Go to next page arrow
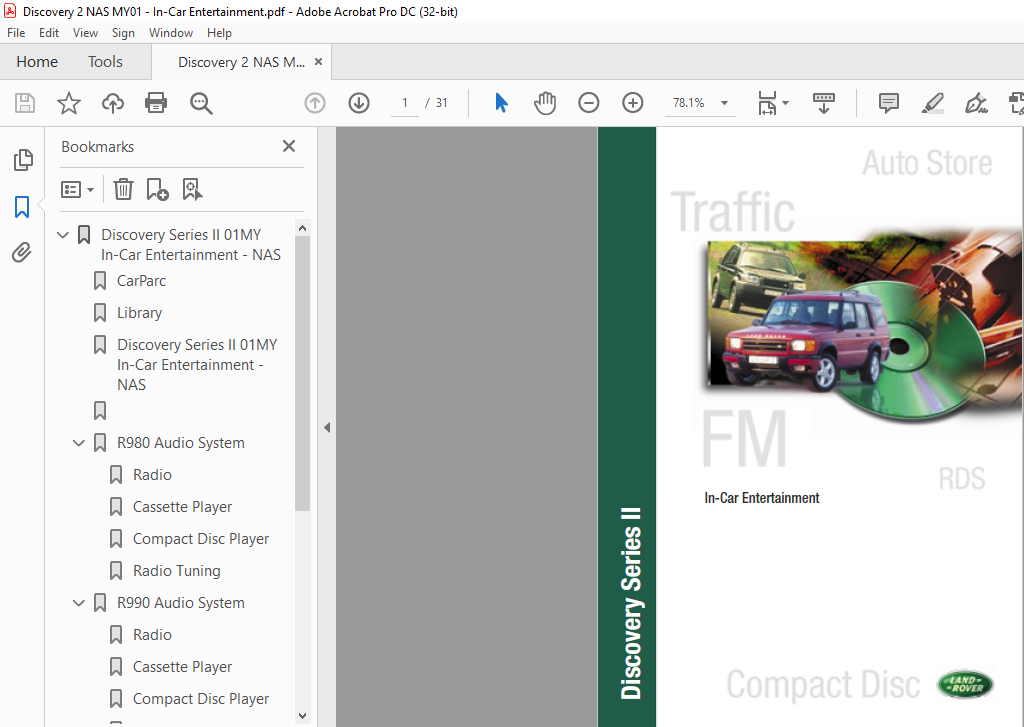The height and width of the screenshot is (727, 1024). (359, 103)
